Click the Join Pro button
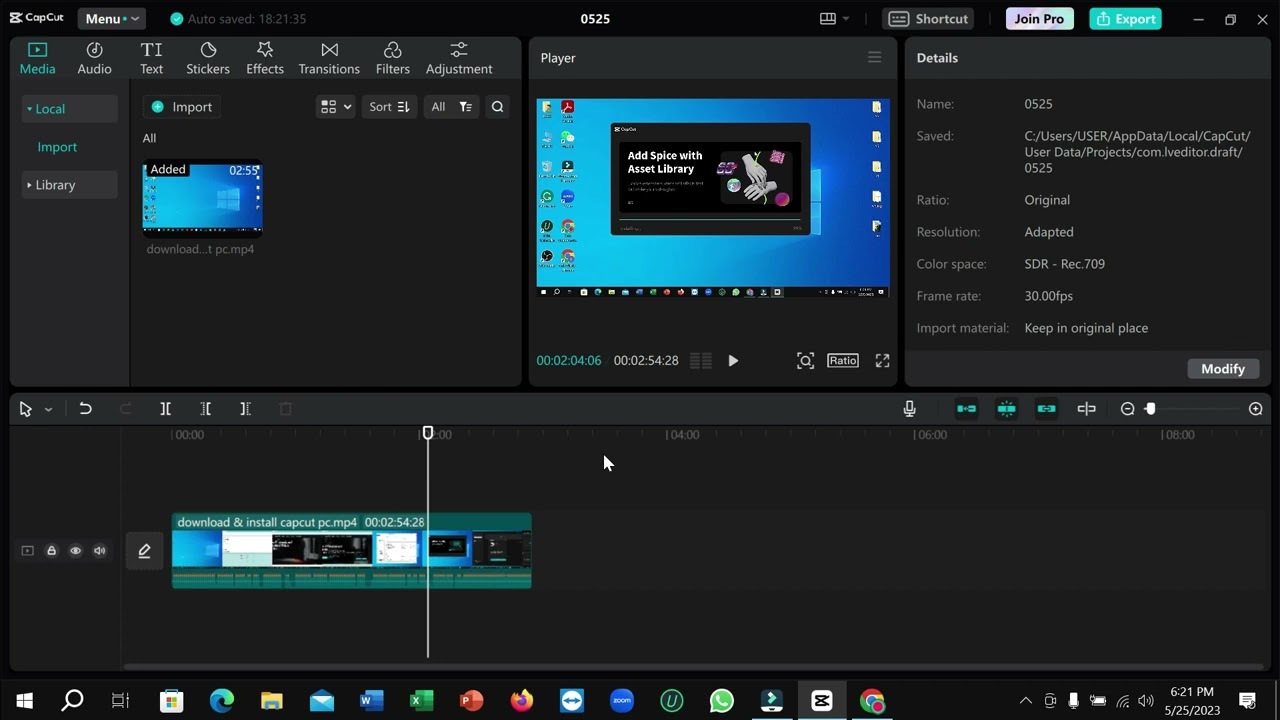This screenshot has height=720, width=1280. [x=1039, y=19]
